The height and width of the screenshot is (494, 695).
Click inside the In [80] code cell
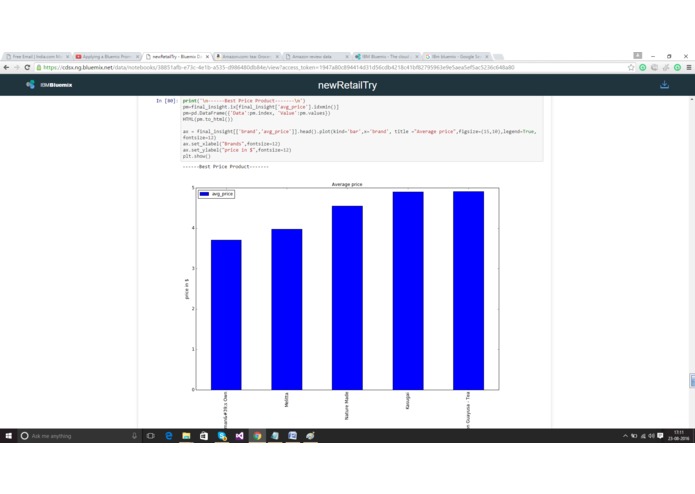(362, 128)
